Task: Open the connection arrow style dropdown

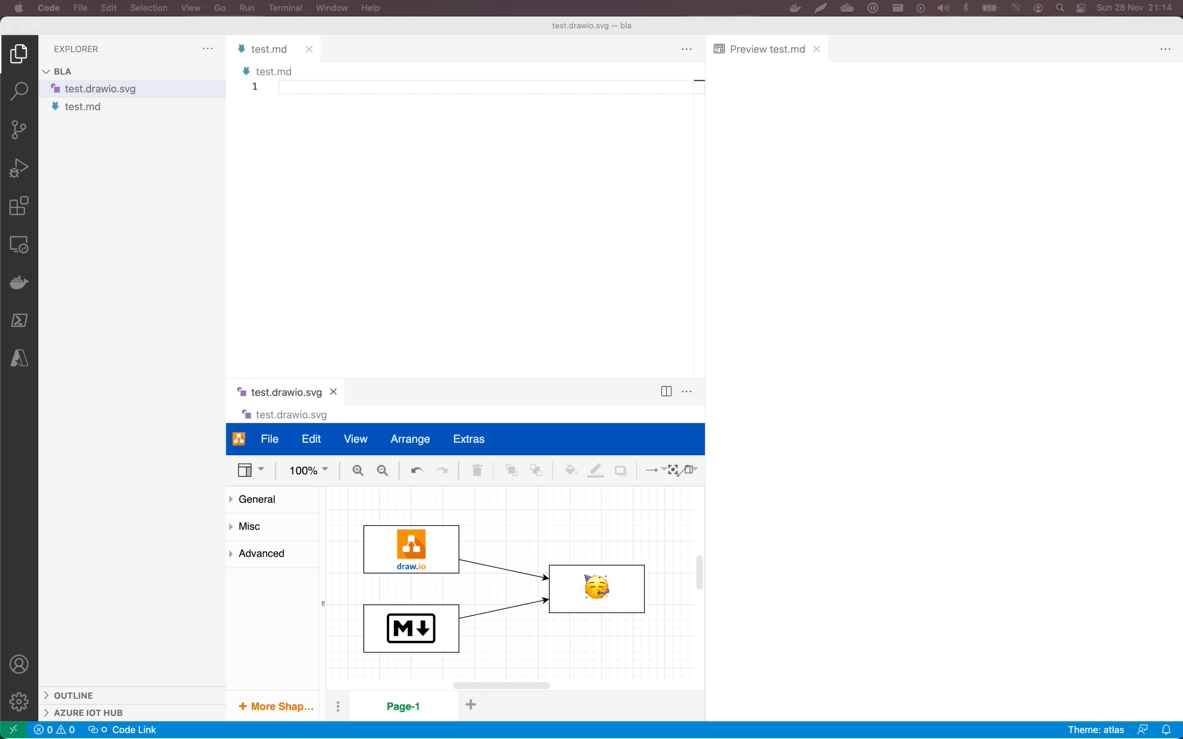Action: coord(655,471)
